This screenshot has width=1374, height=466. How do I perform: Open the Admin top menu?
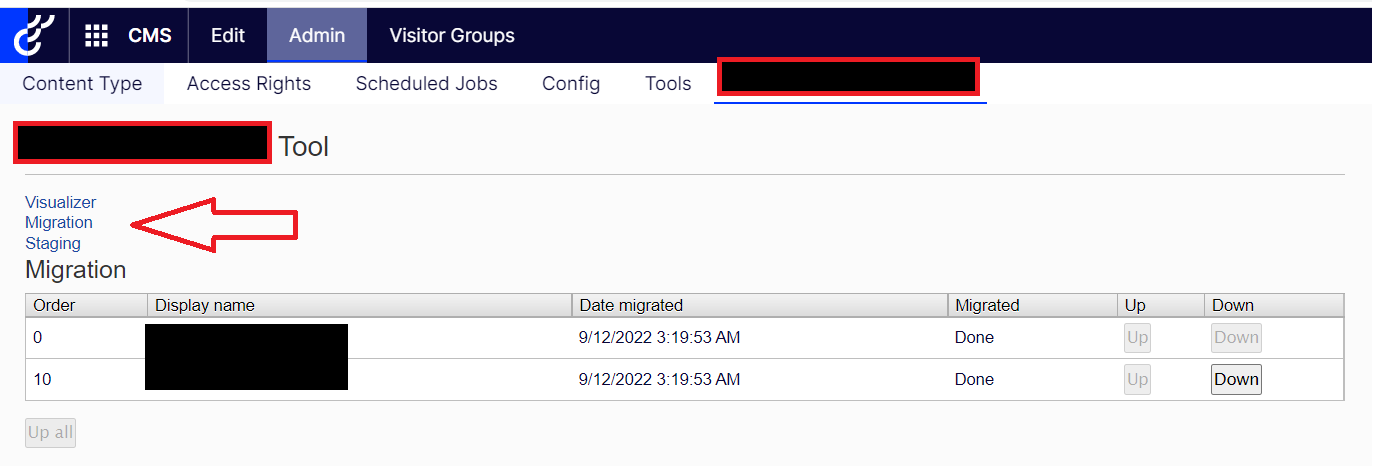coord(317,36)
